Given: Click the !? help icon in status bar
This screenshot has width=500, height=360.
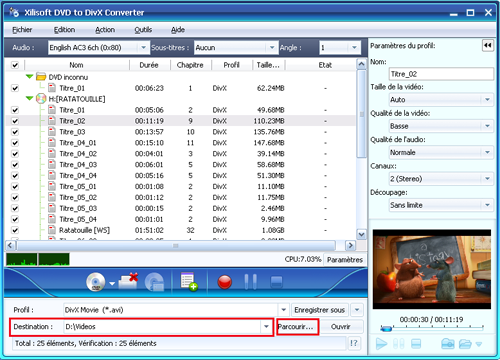Looking at the screenshot, I should (354, 343).
